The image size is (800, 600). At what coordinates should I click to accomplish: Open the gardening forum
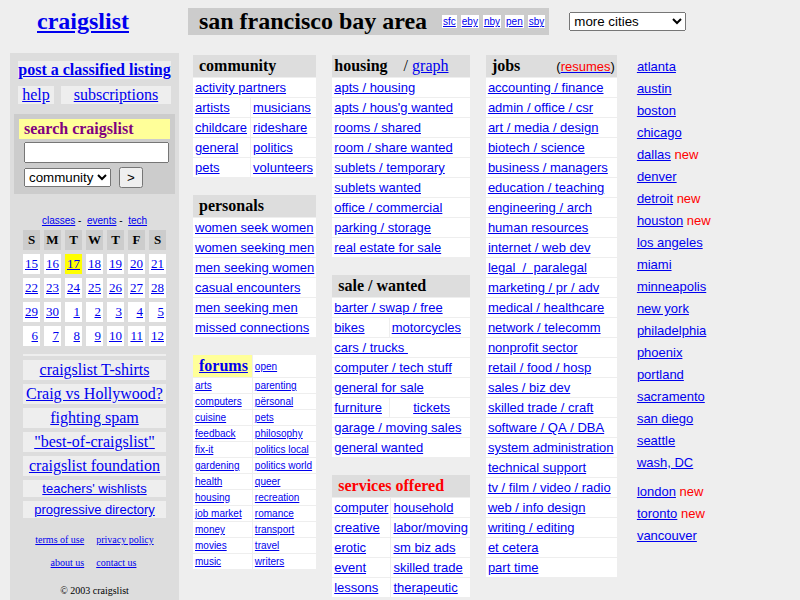point(217,465)
